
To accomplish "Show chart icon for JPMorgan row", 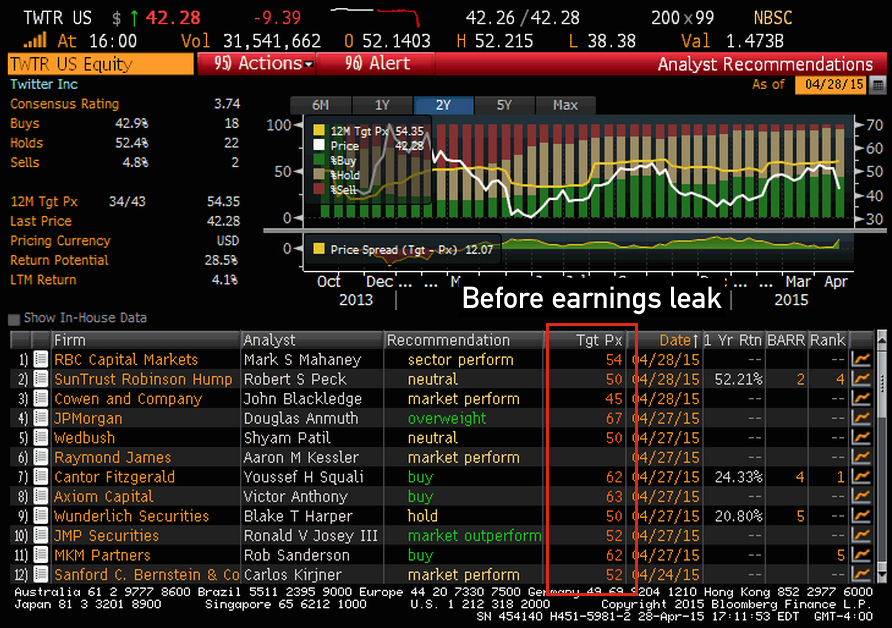I will (861, 418).
